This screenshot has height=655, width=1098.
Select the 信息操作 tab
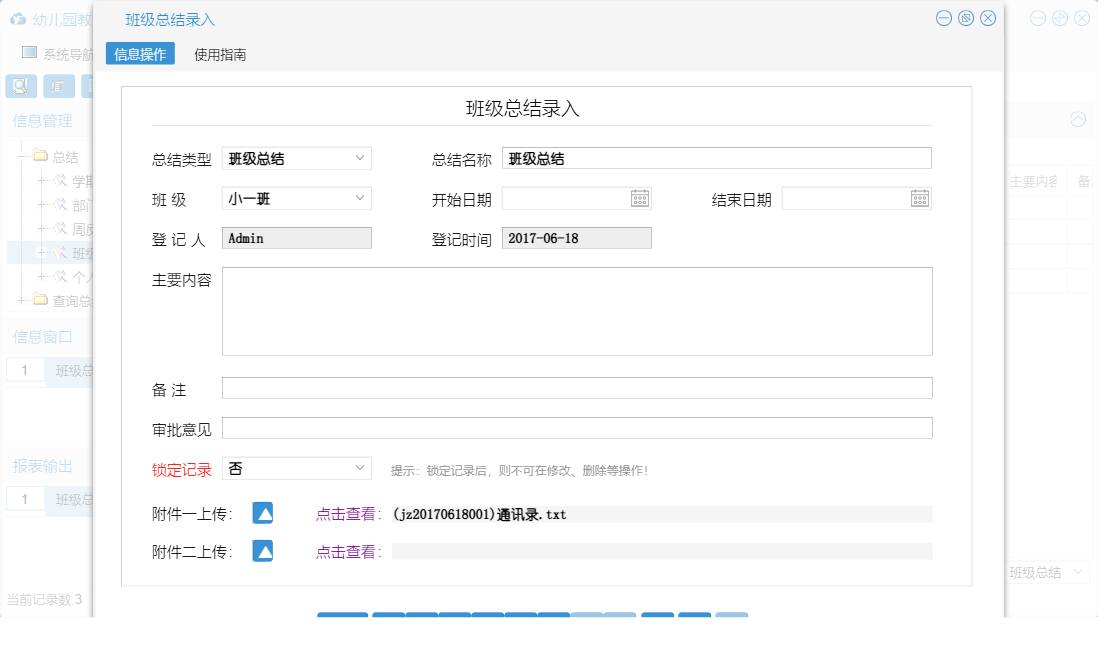(x=139, y=53)
